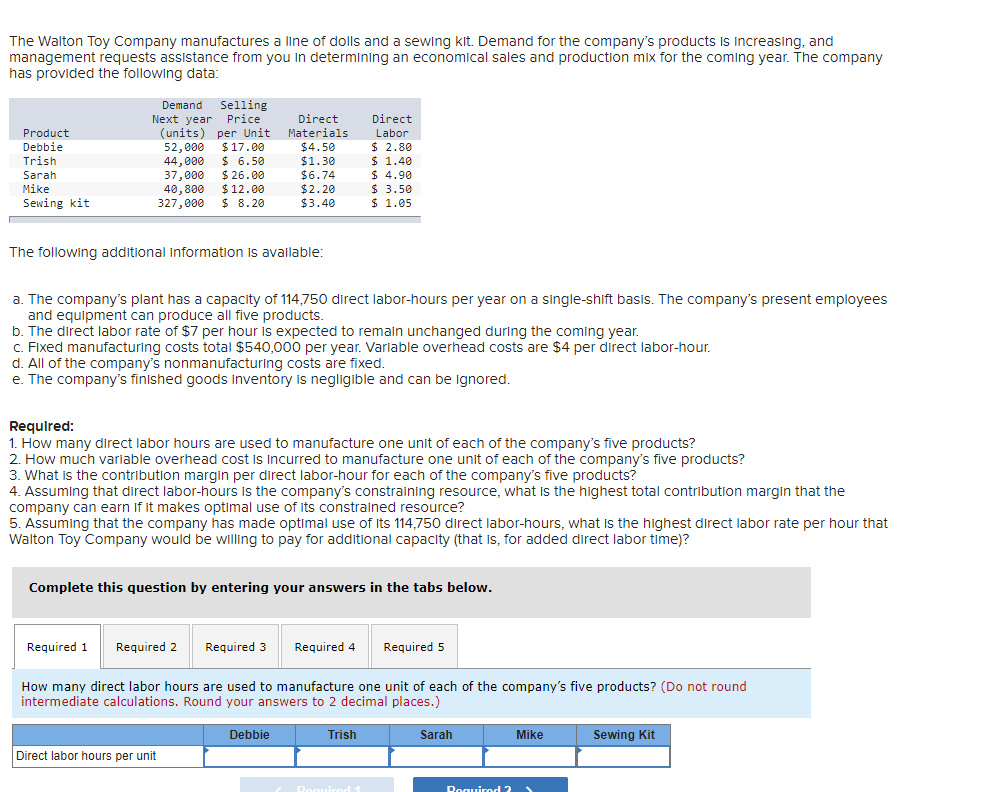
Task: Click the Debbie direct labor hours input
Action: click(250, 757)
